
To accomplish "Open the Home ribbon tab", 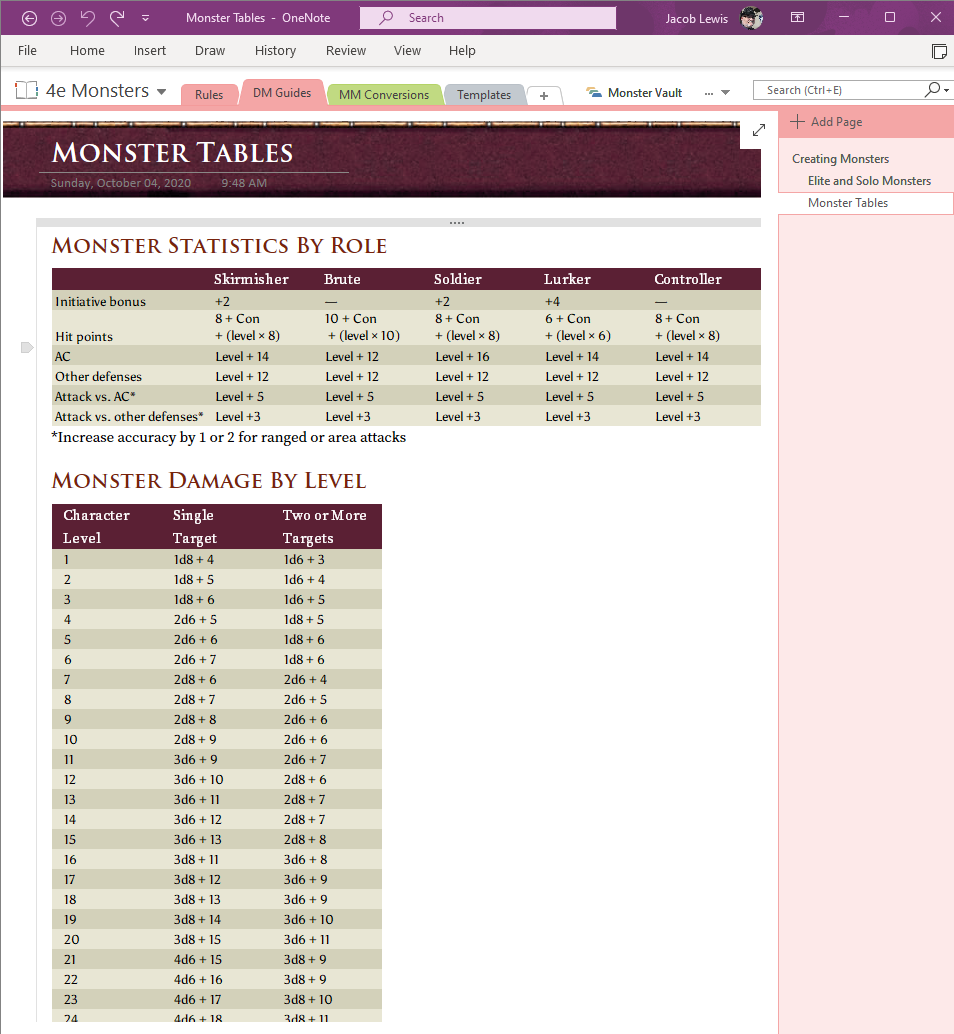I will (x=87, y=51).
